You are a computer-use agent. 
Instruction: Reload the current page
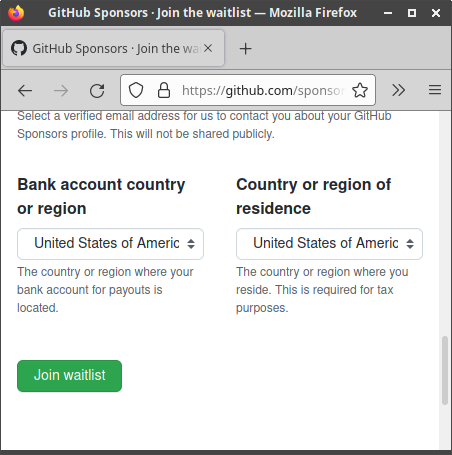point(97,90)
